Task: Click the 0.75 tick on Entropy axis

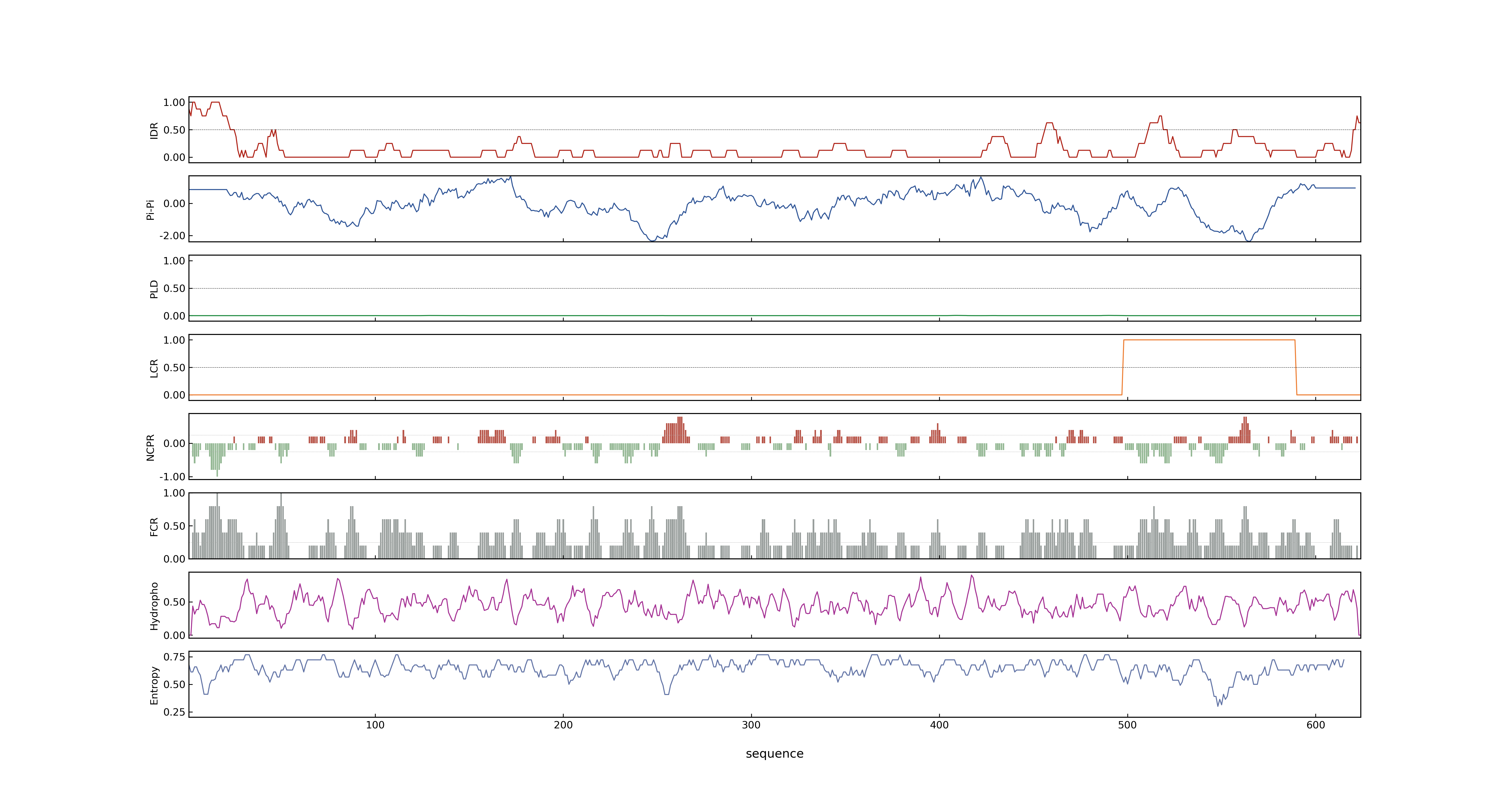Action: pyautogui.click(x=174, y=657)
